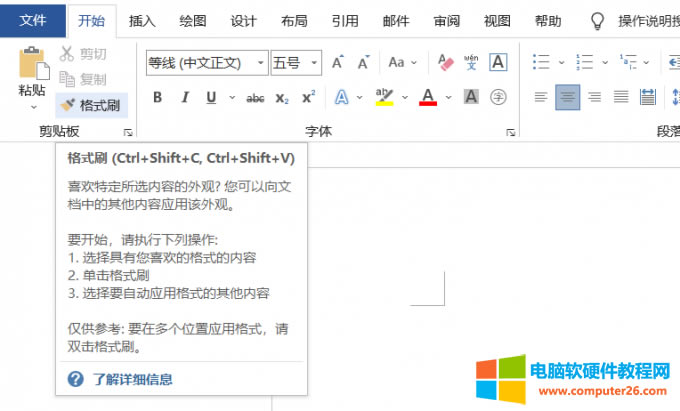Toggle Italic formatting

point(185,97)
